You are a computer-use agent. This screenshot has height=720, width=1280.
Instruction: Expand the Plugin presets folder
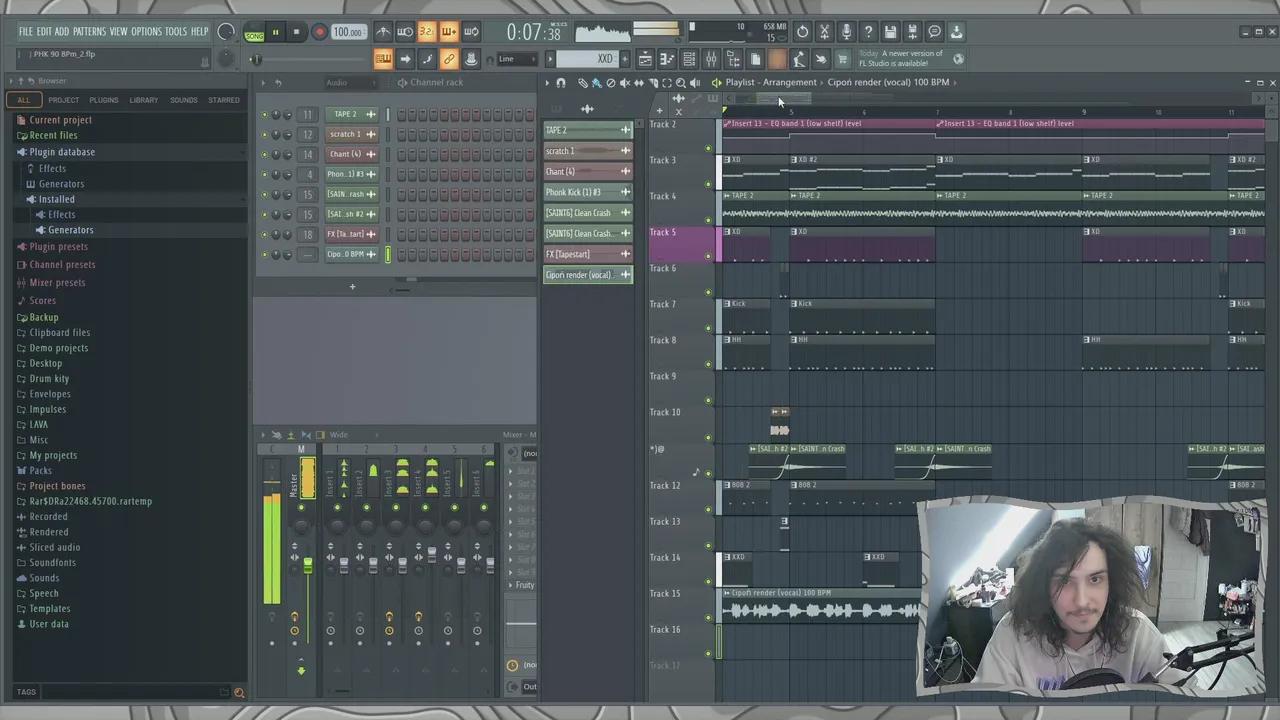(x=58, y=247)
